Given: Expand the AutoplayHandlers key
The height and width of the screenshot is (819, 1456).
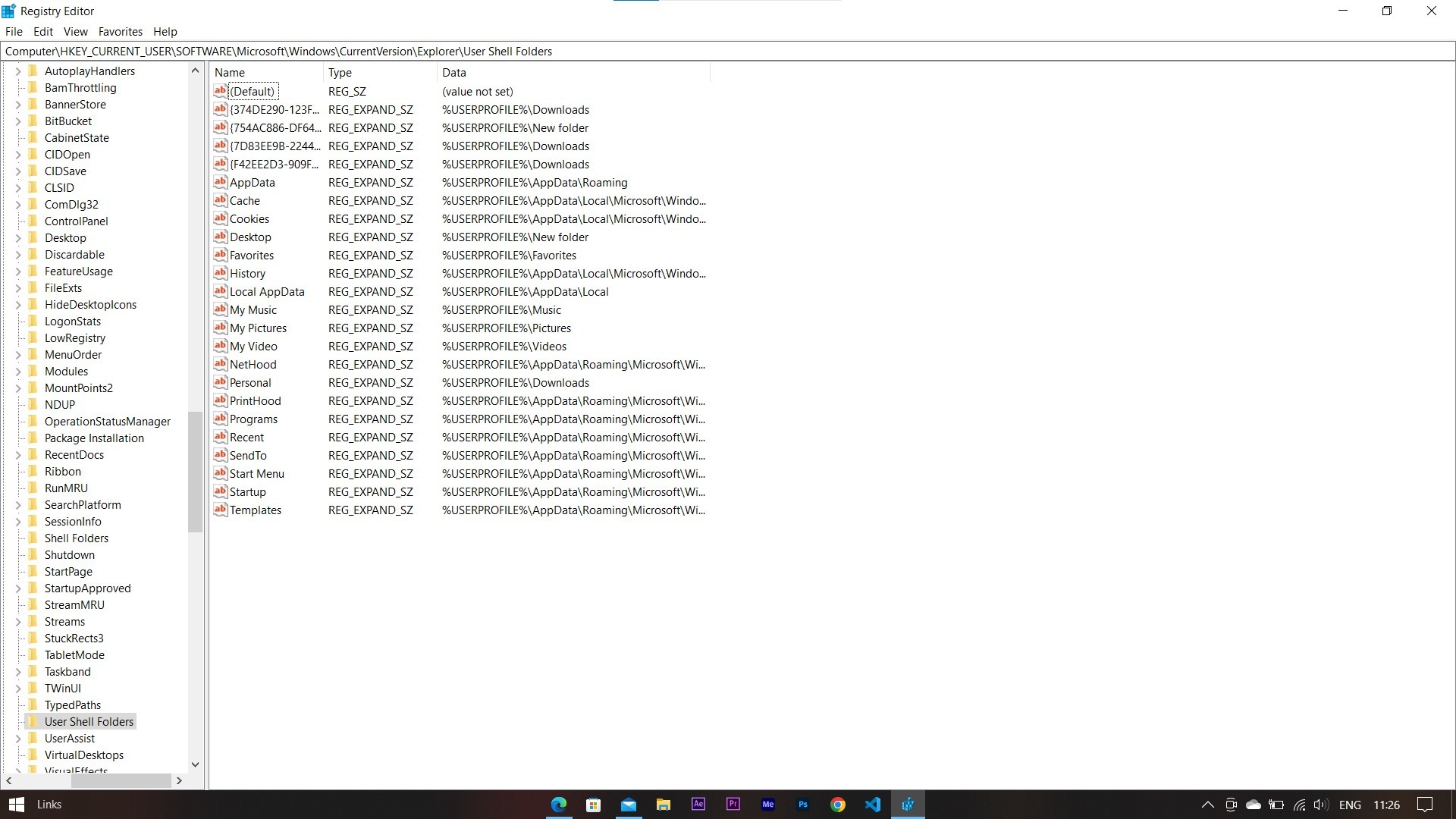Looking at the screenshot, I should point(18,71).
